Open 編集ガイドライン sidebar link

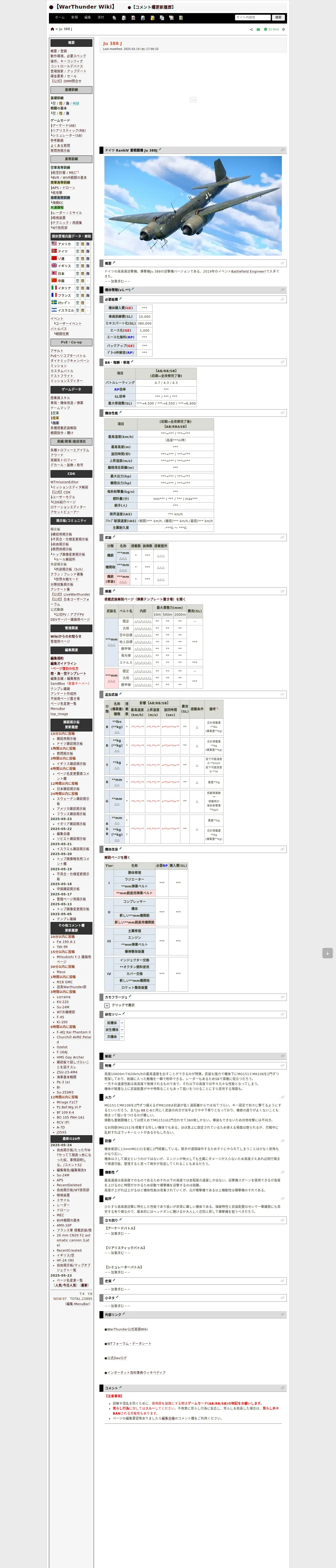pyautogui.click(x=63, y=664)
